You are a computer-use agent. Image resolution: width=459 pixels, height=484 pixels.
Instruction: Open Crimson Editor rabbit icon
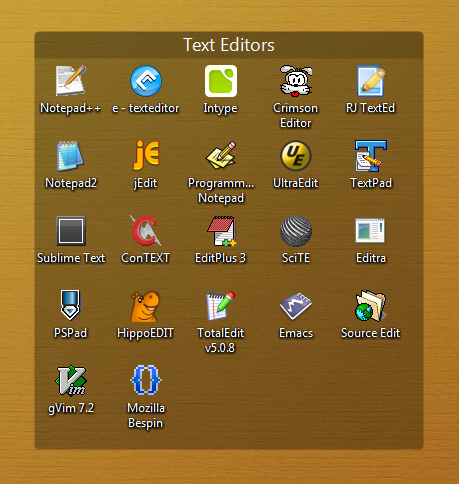click(296, 81)
